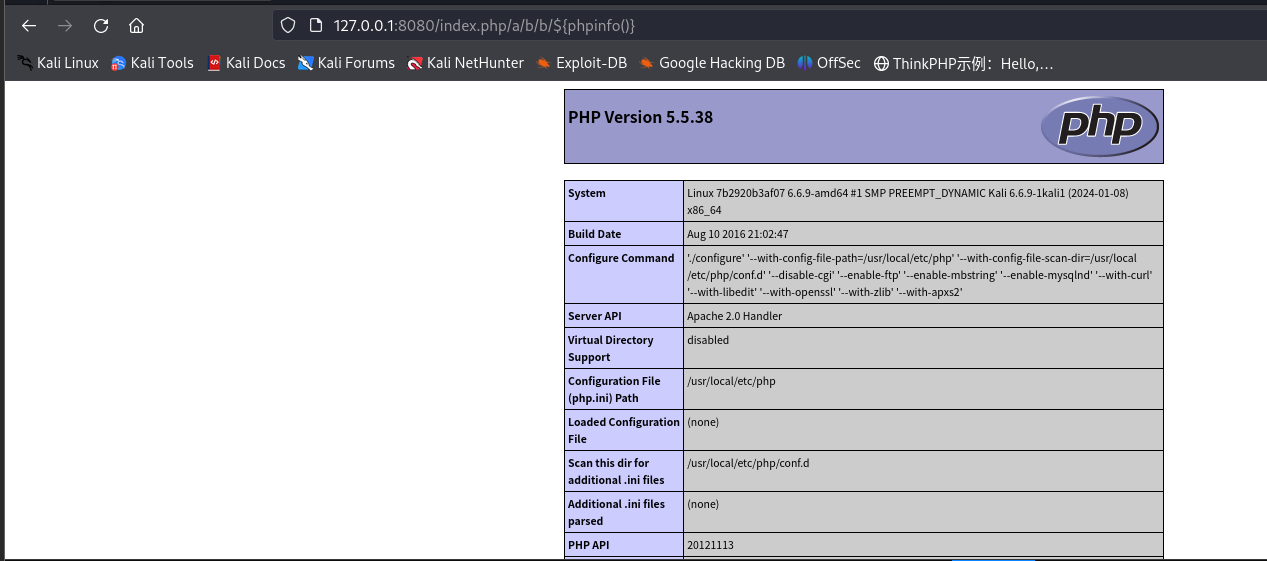This screenshot has height=561, width=1267.
Task: Click the PHP logo image
Action: click(1099, 127)
